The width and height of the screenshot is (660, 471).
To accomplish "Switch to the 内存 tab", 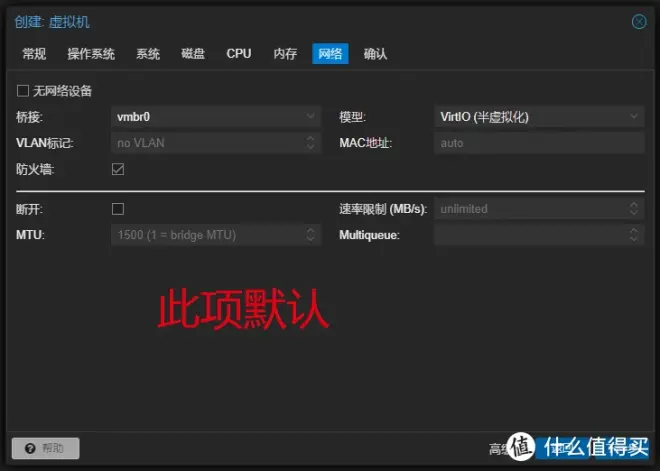I will tap(285, 54).
